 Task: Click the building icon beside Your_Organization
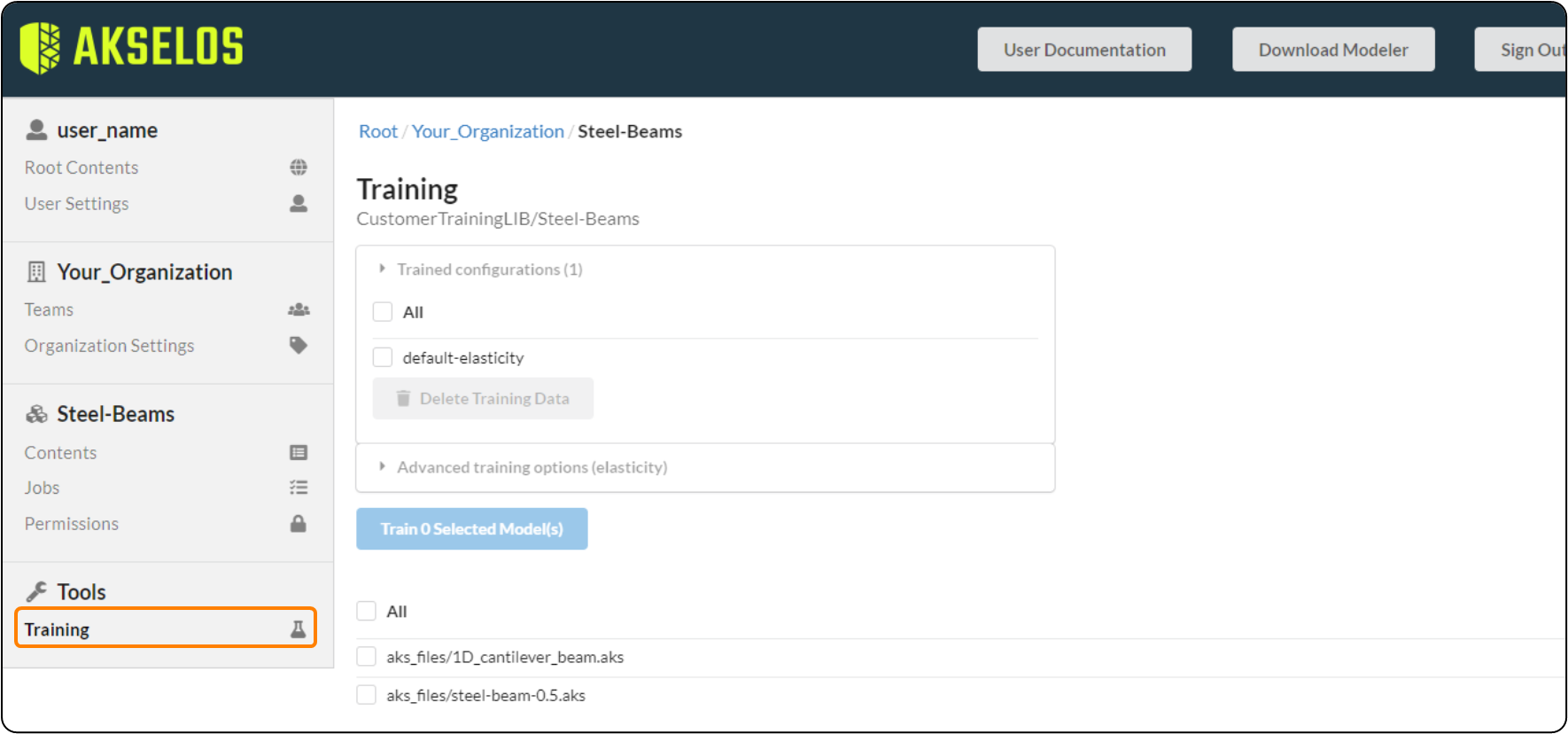point(36,272)
